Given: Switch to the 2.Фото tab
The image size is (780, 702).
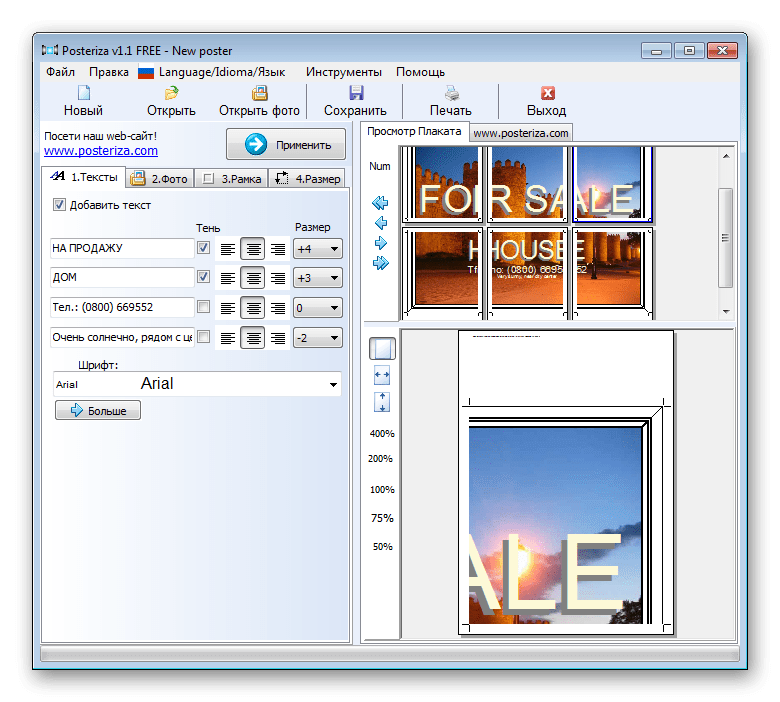Looking at the screenshot, I should tap(159, 179).
